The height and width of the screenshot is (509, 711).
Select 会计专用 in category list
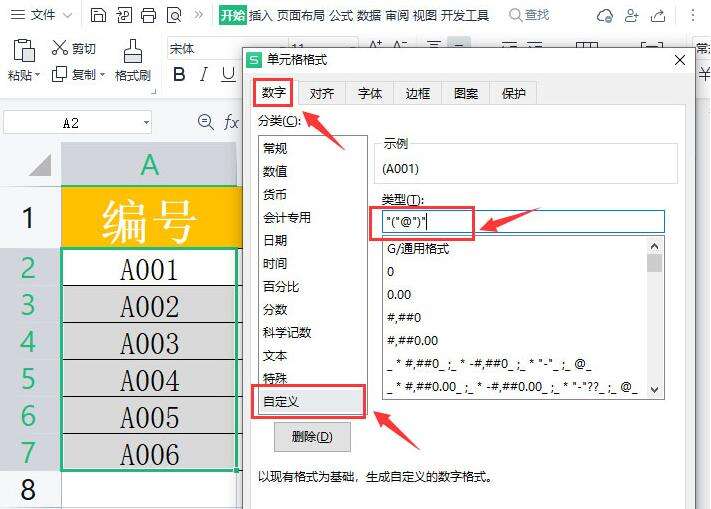point(312,218)
